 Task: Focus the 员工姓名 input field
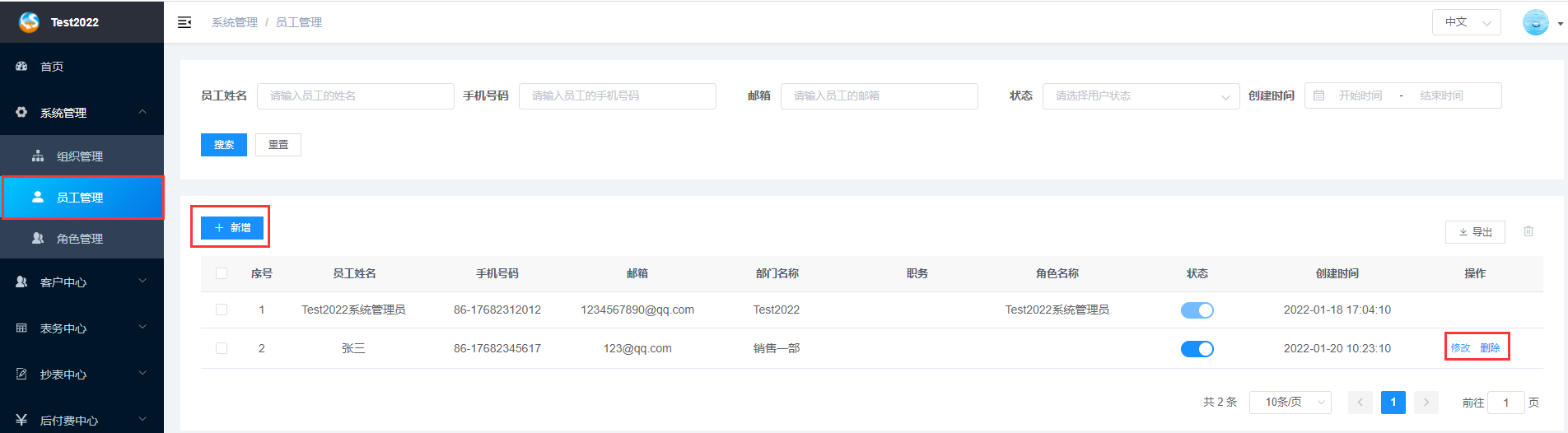(356, 95)
